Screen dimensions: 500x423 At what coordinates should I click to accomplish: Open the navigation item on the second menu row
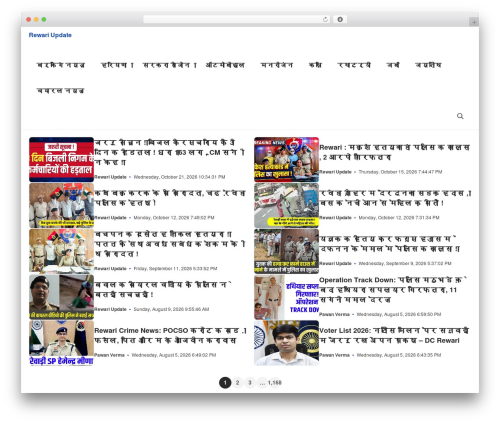(x=60, y=91)
